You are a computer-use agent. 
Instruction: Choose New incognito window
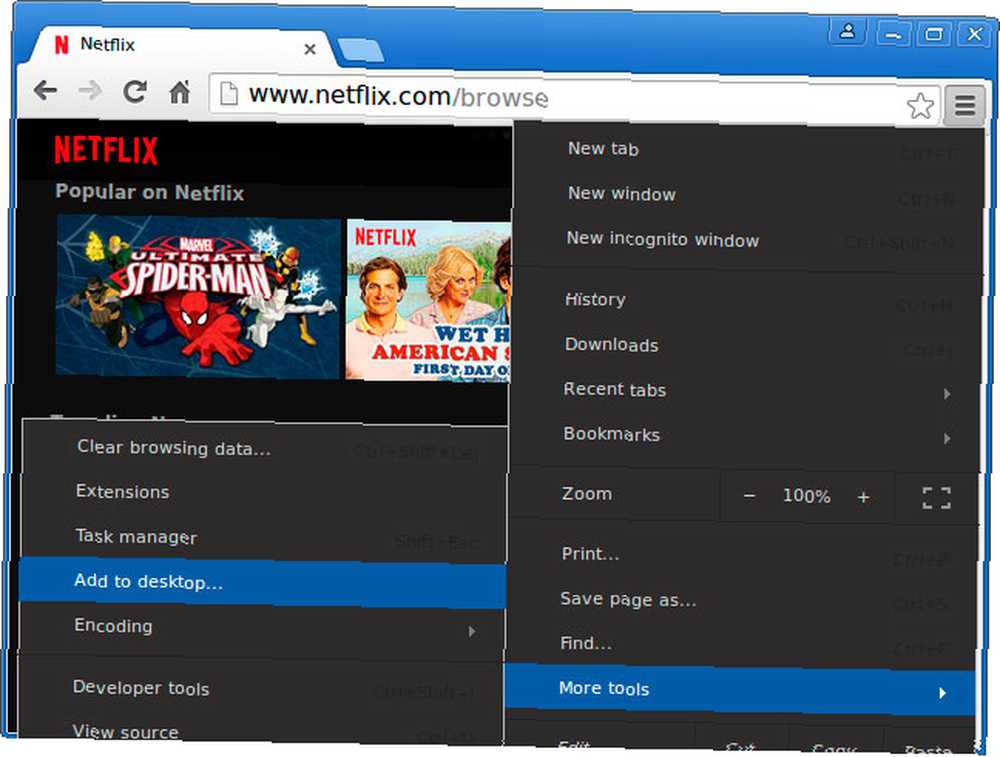pyautogui.click(x=749, y=240)
